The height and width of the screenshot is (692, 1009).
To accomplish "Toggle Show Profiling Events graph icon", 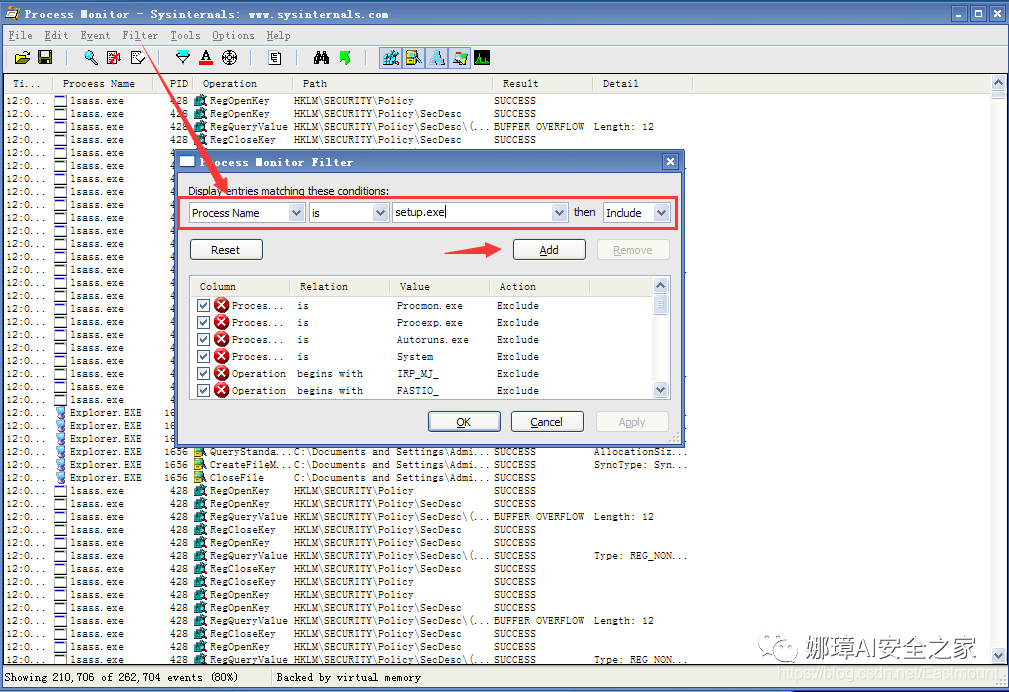I will click(x=482, y=58).
